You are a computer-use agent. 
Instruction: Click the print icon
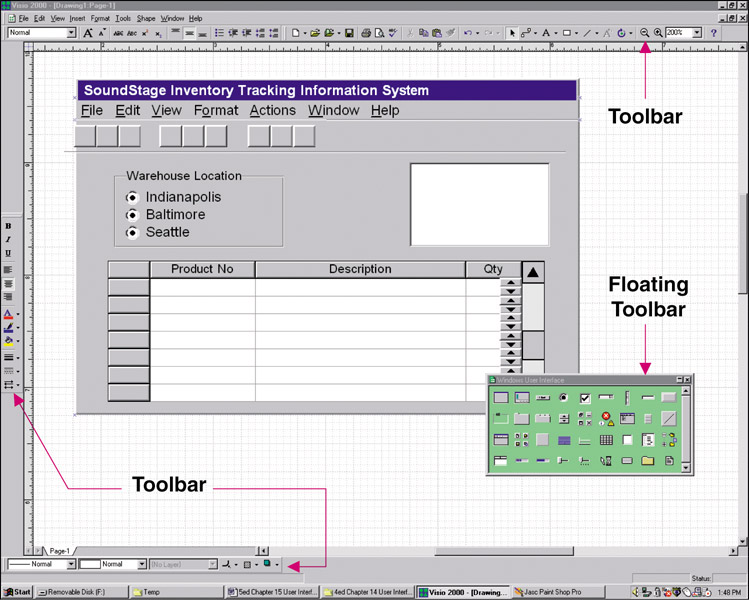[x=366, y=33]
